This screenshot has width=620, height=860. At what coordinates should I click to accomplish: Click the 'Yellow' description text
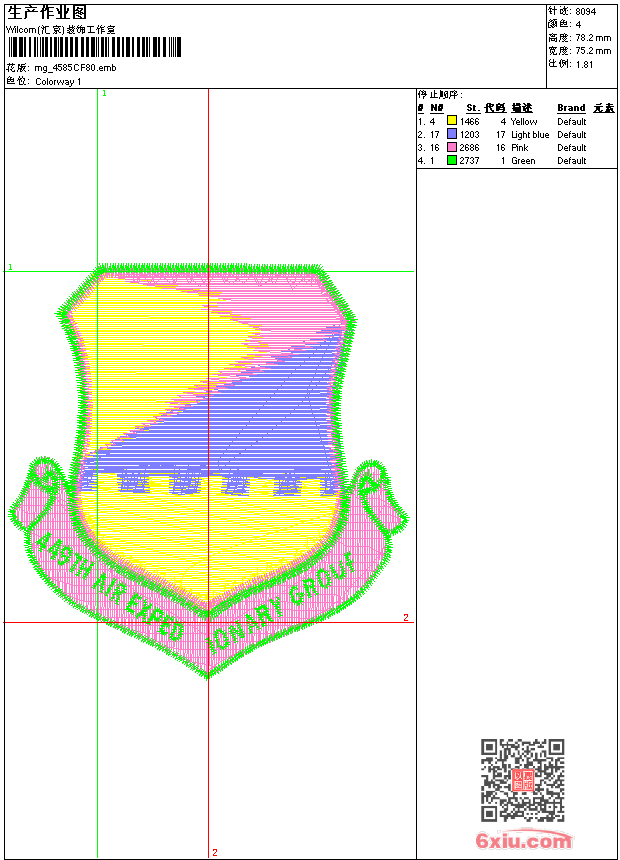pos(524,122)
